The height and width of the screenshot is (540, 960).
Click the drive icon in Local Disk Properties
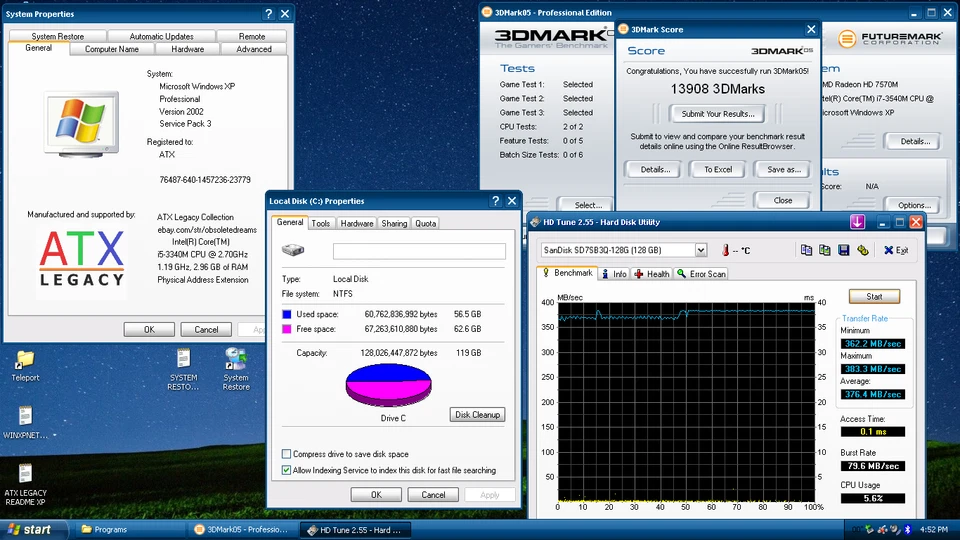tap(293, 250)
